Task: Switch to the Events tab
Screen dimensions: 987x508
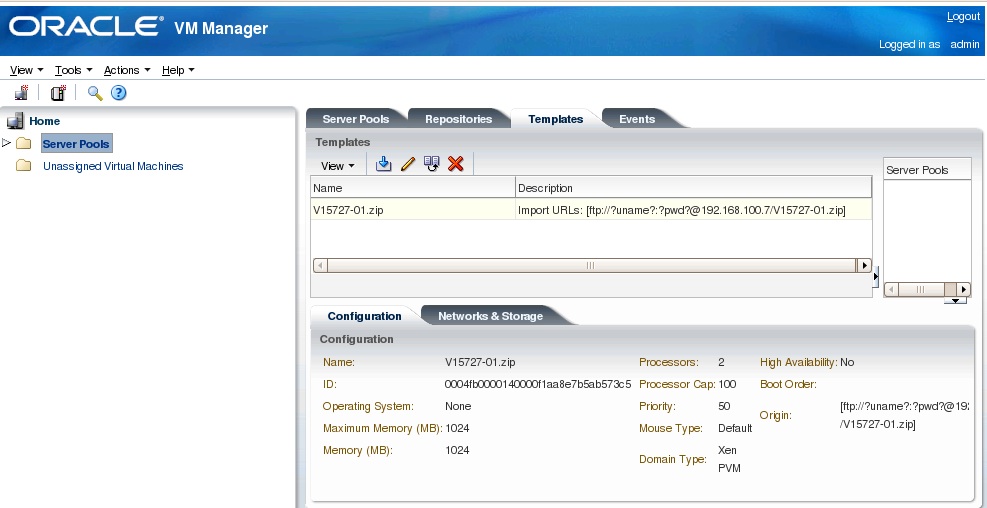Action: (637, 119)
